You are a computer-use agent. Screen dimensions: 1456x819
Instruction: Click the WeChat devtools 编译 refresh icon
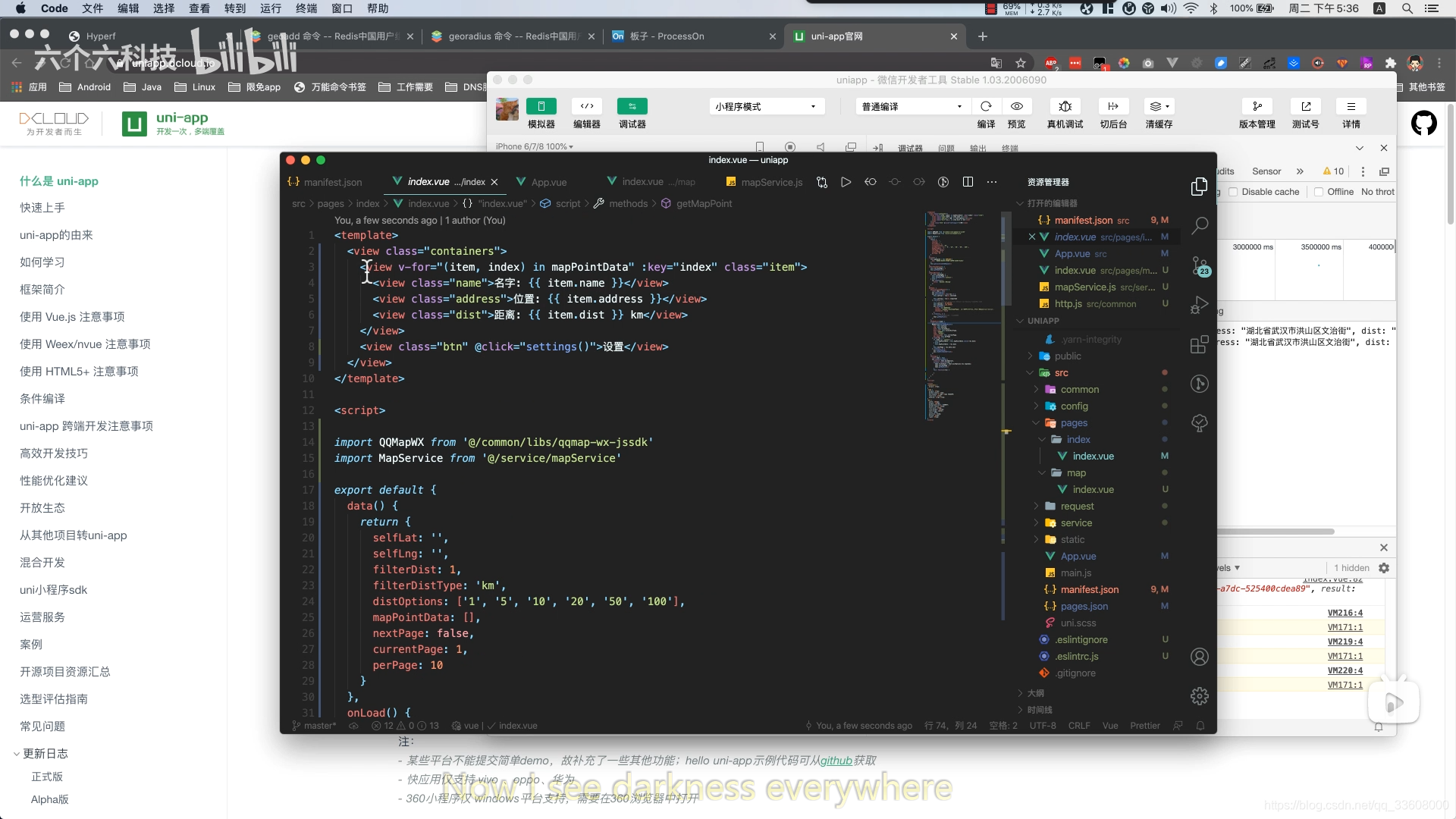point(986,106)
